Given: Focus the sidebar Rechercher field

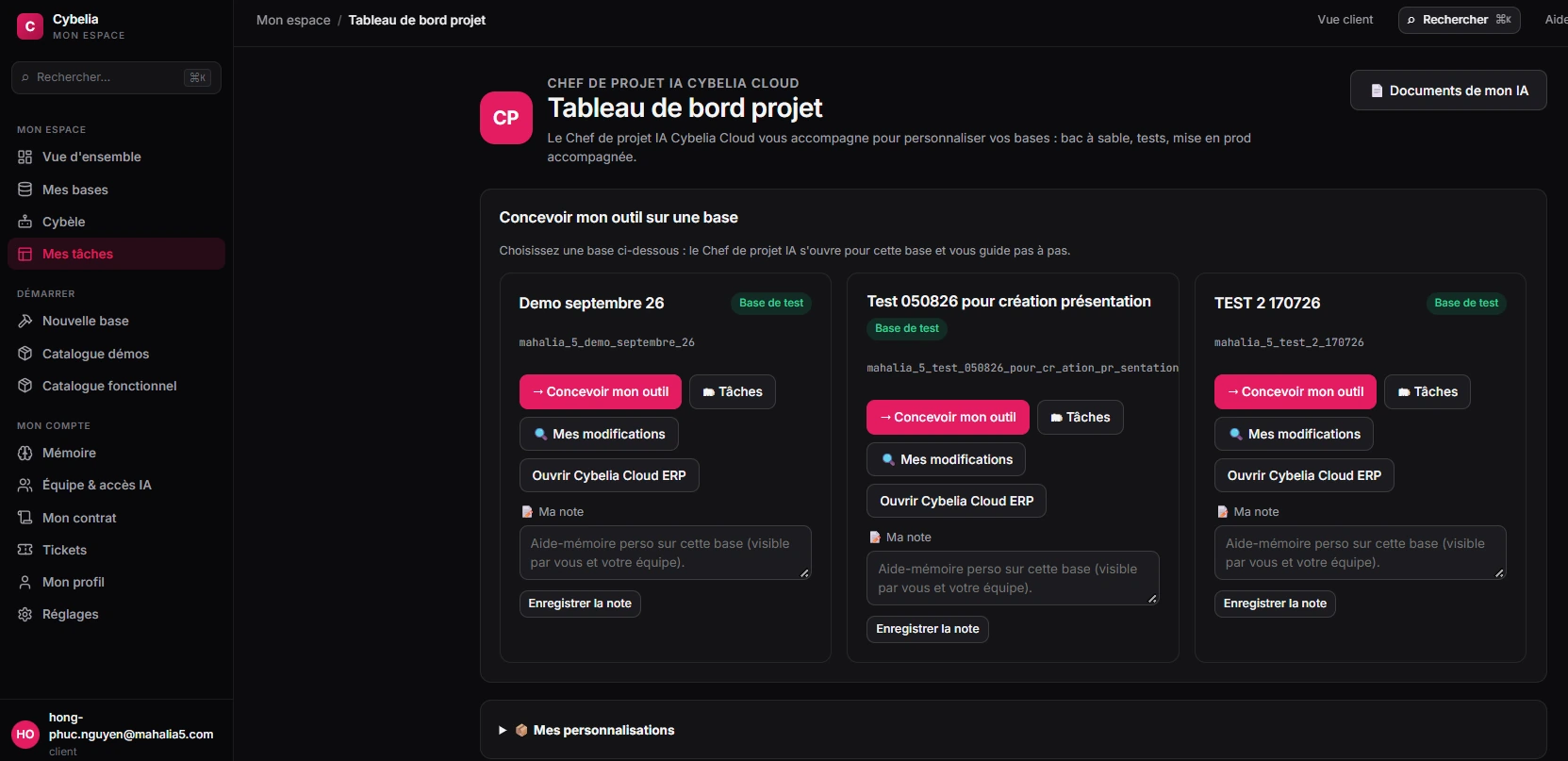Looking at the screenshot, I should 116,77.
